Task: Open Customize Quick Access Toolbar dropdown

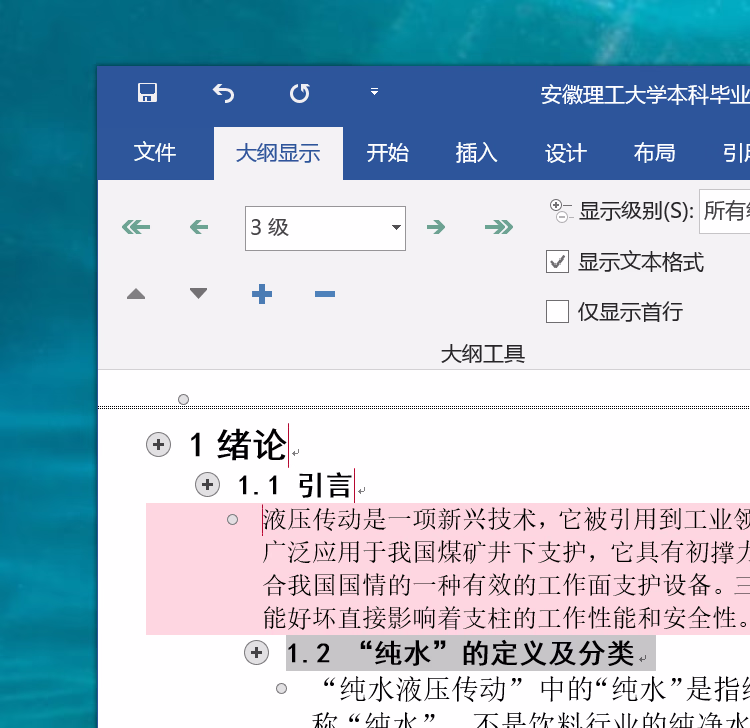Action: [374, 92]
